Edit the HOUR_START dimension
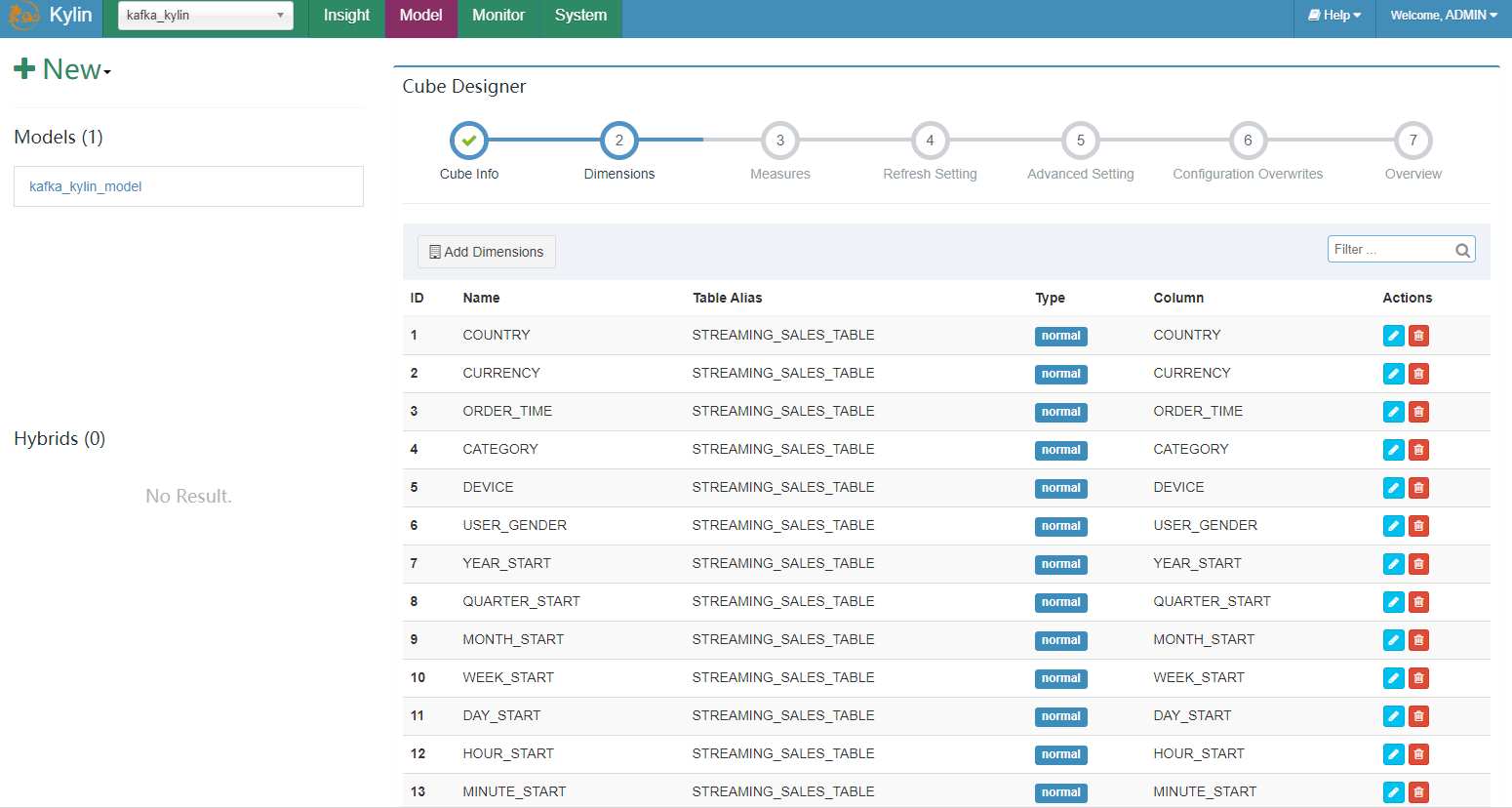The image size is (1512, 808). (1394, 754)
